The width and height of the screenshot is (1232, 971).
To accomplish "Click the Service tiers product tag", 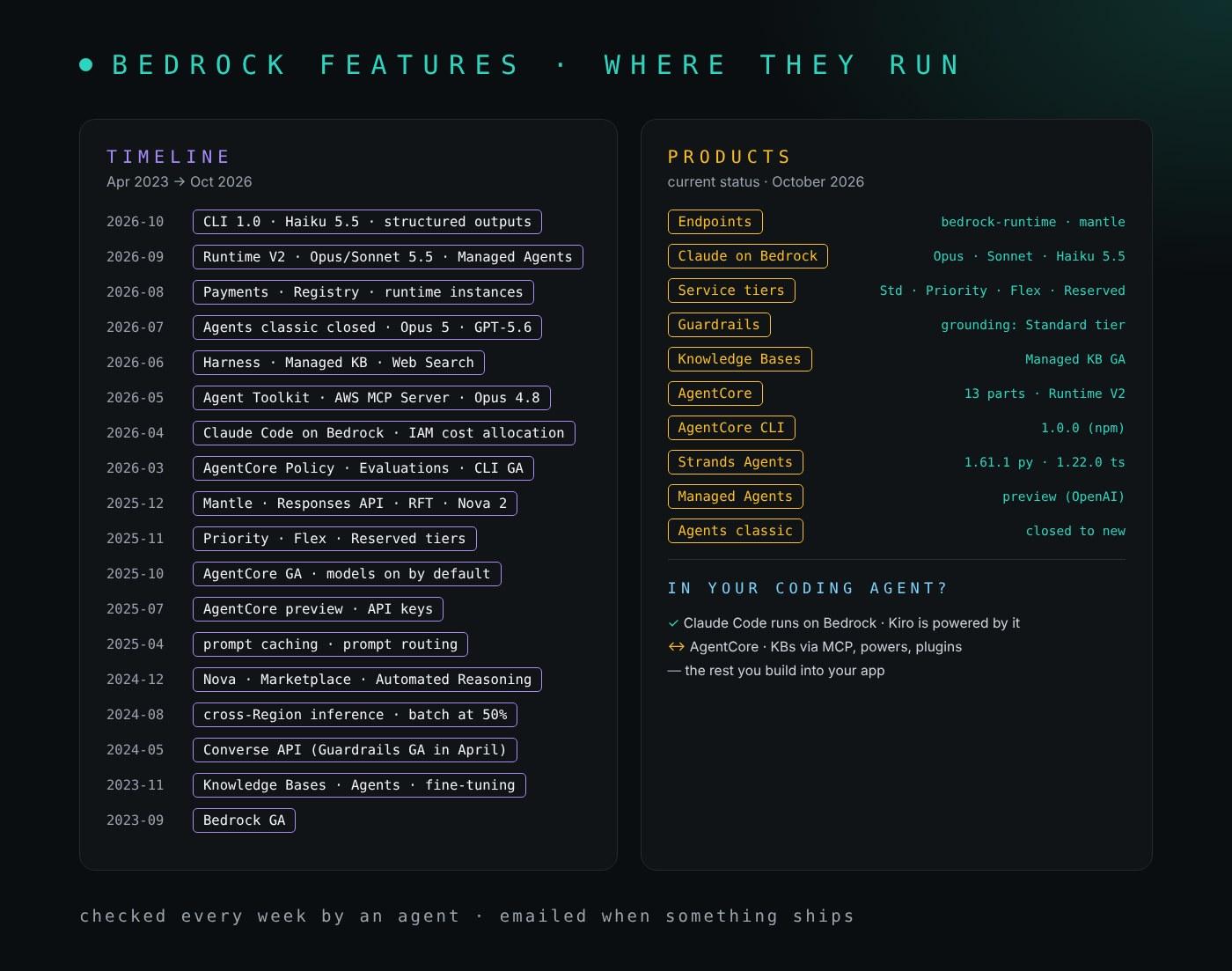I will (x=731, y=291).
